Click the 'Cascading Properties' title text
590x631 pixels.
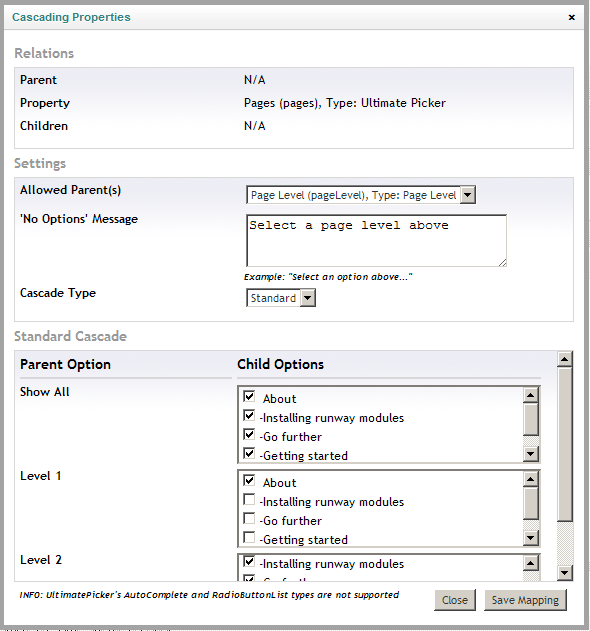coord(71,17)
